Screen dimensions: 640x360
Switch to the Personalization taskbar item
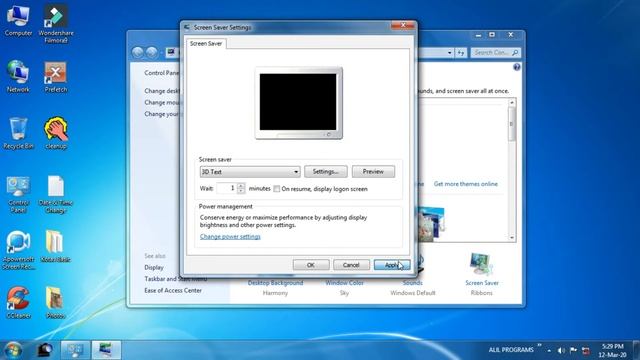point(106,350)
